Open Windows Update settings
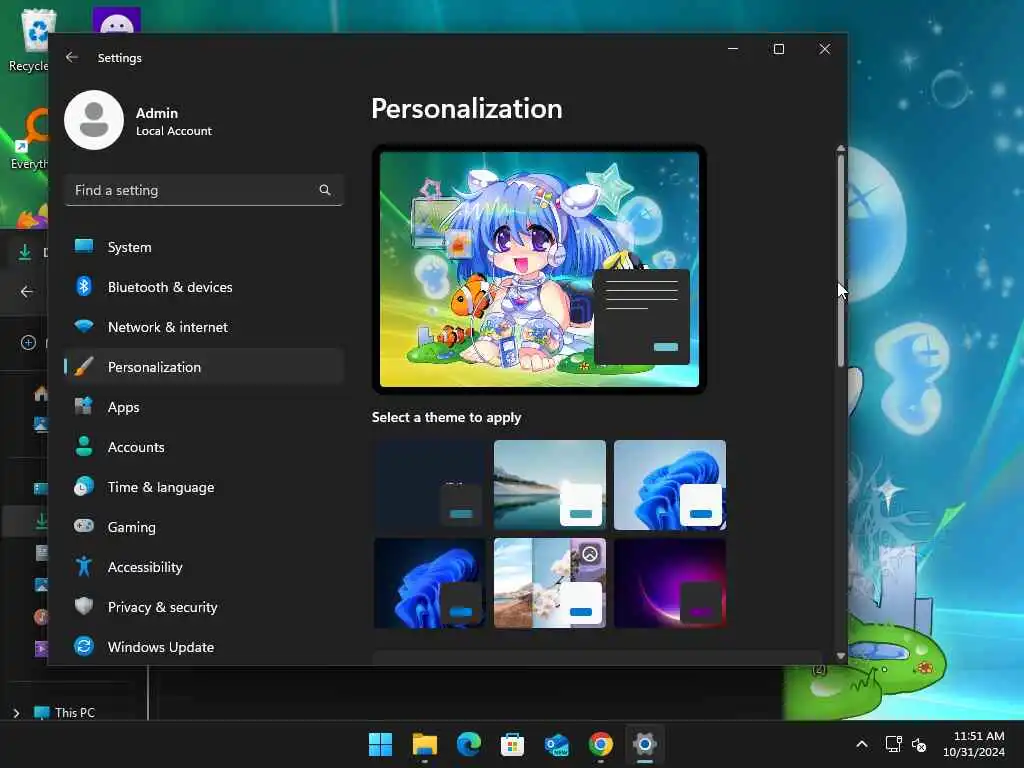Image resolution: width=1024 pixels, height=768 pixels. [x=204, y=647]
